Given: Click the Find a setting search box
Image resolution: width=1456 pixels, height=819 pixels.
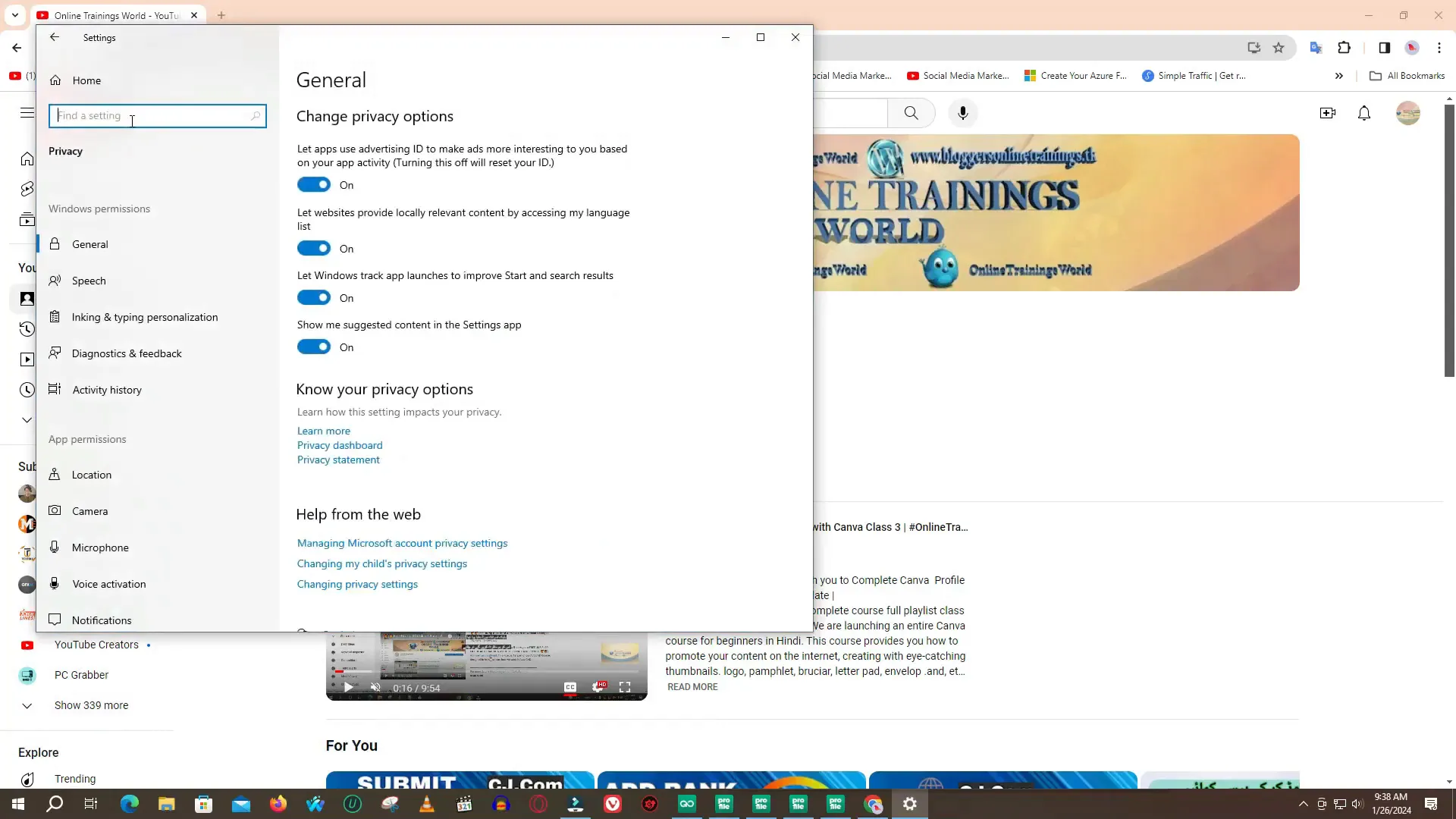Looking at the screenshot, I should [x=158, y=116].
